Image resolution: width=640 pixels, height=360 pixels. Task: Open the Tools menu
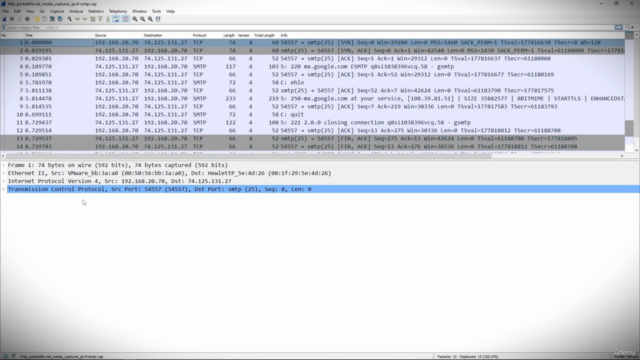tap(156, 11)
